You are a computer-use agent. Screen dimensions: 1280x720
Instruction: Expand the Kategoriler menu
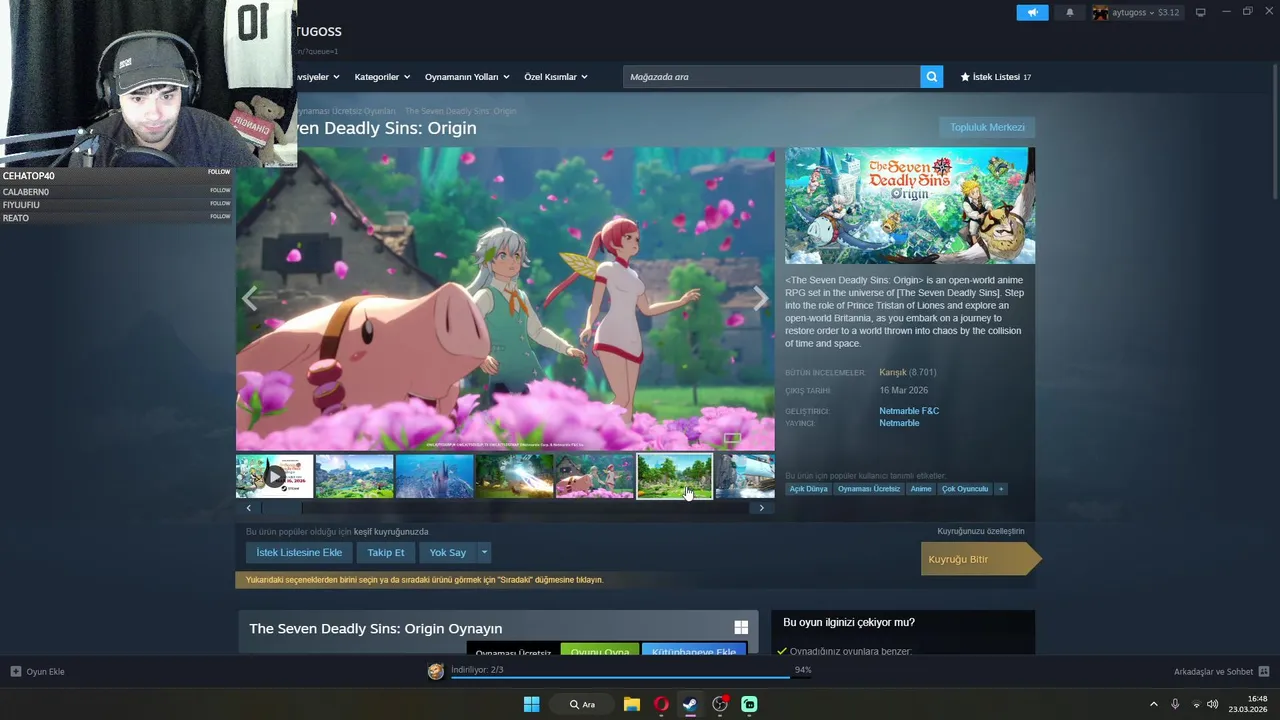pyautogui.click(x=382, y=77)
